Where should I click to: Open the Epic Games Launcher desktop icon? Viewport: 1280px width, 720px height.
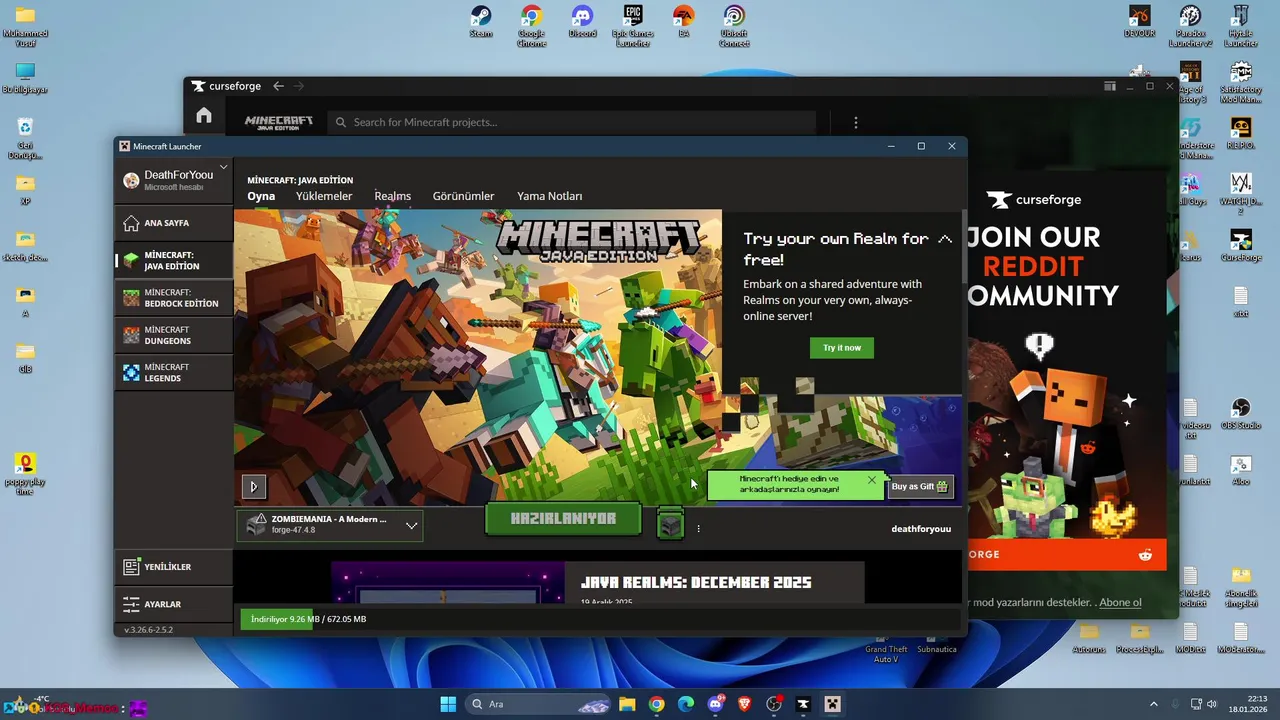[x=633, y=26]
